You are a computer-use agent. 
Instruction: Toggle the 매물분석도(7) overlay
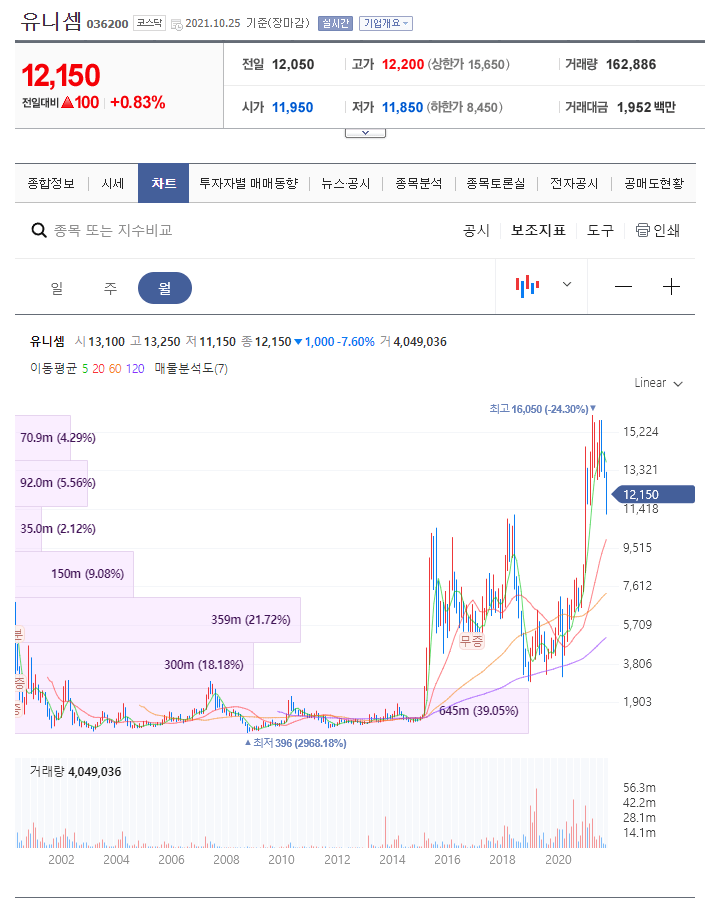pos(191,368)
